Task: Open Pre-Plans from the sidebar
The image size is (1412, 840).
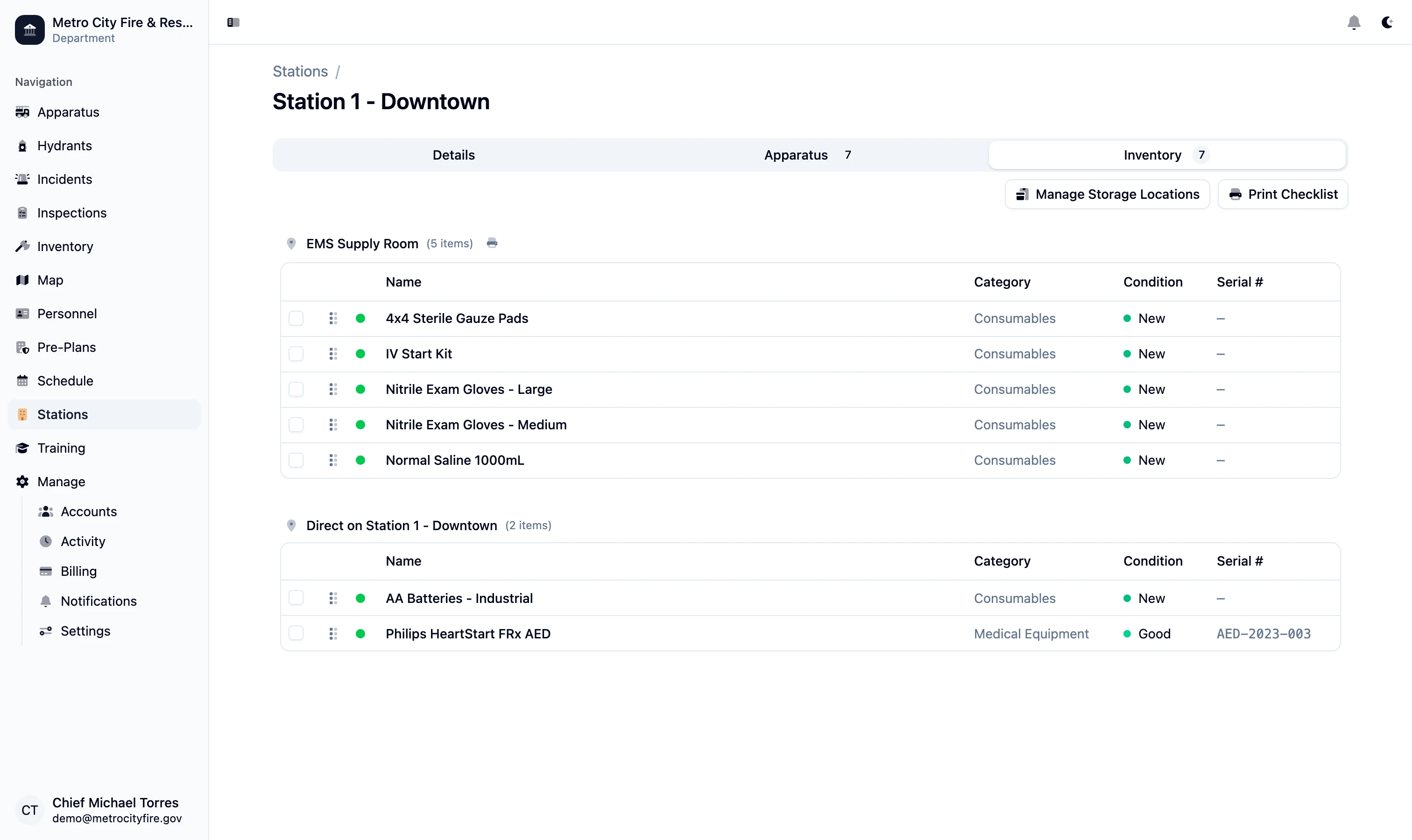Action: (x=66, y=347)
